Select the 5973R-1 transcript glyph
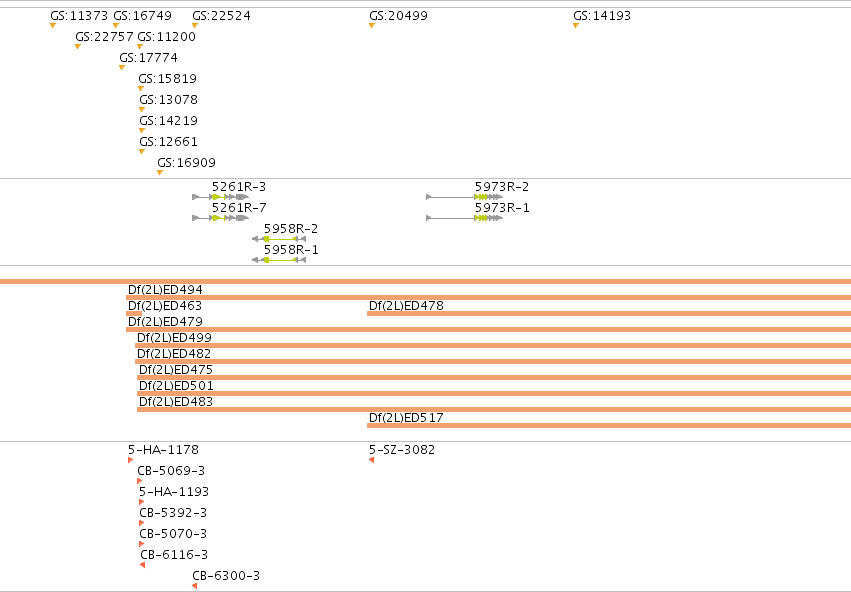The image size is (851, 592). tap(464, 218)
